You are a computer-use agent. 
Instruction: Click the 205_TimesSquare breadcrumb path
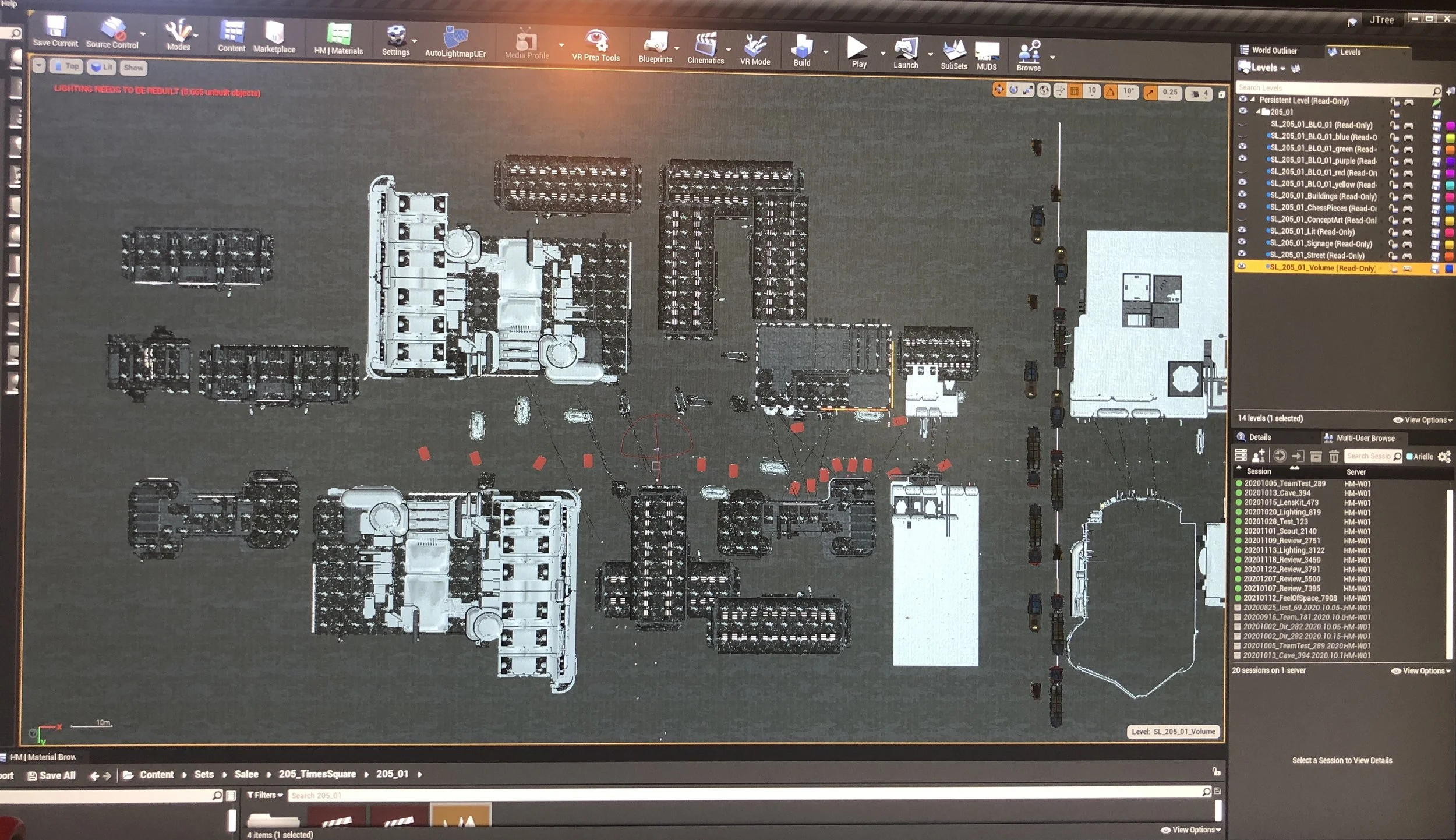317,774
